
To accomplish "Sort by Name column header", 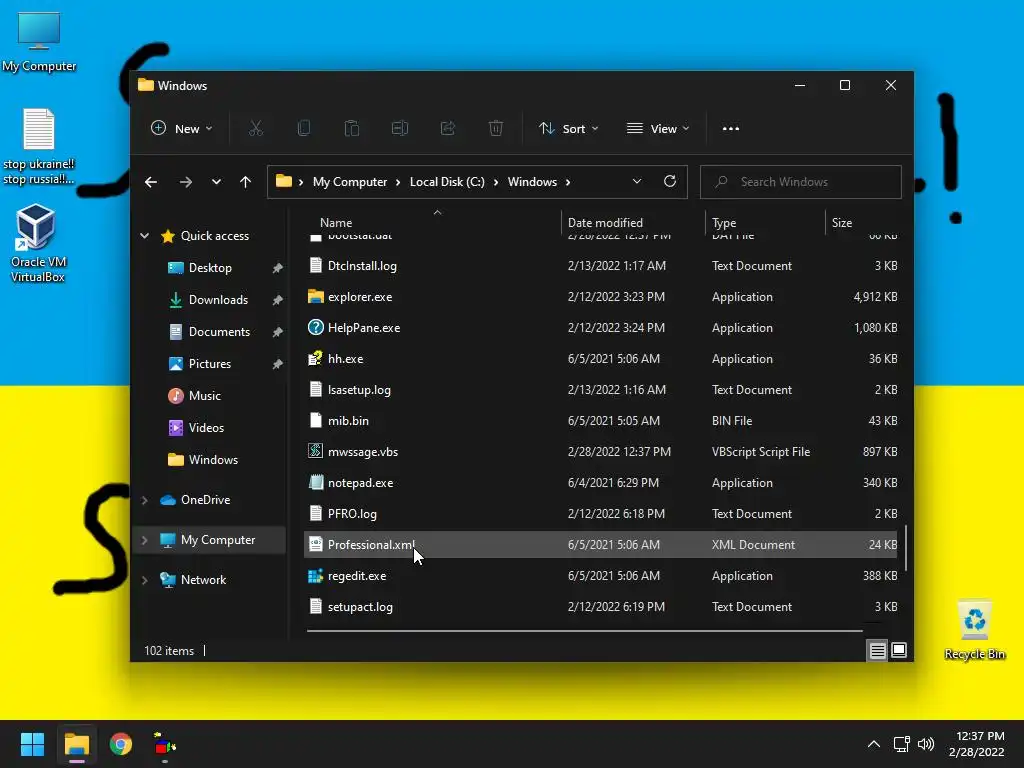I will pos(336,223).
